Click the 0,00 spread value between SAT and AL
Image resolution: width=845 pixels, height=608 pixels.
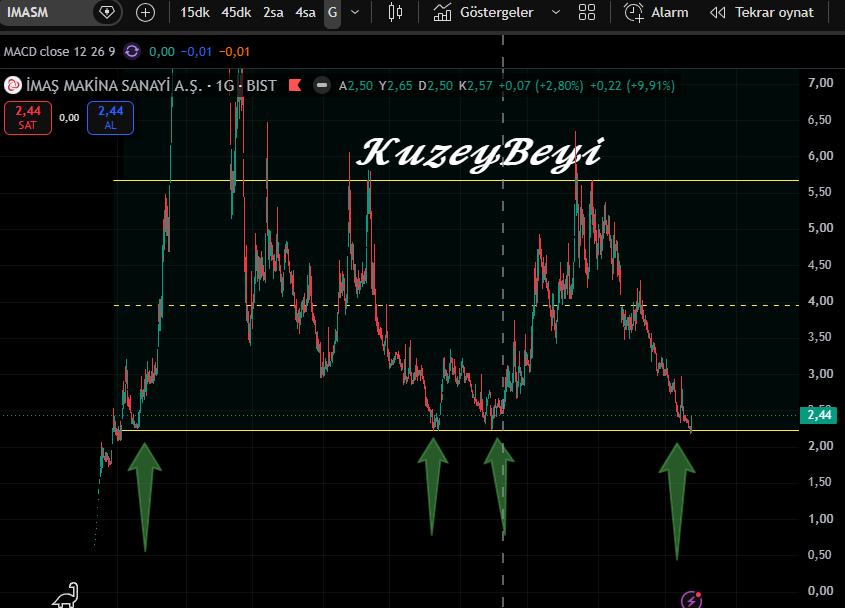click(x=69, y=118)
